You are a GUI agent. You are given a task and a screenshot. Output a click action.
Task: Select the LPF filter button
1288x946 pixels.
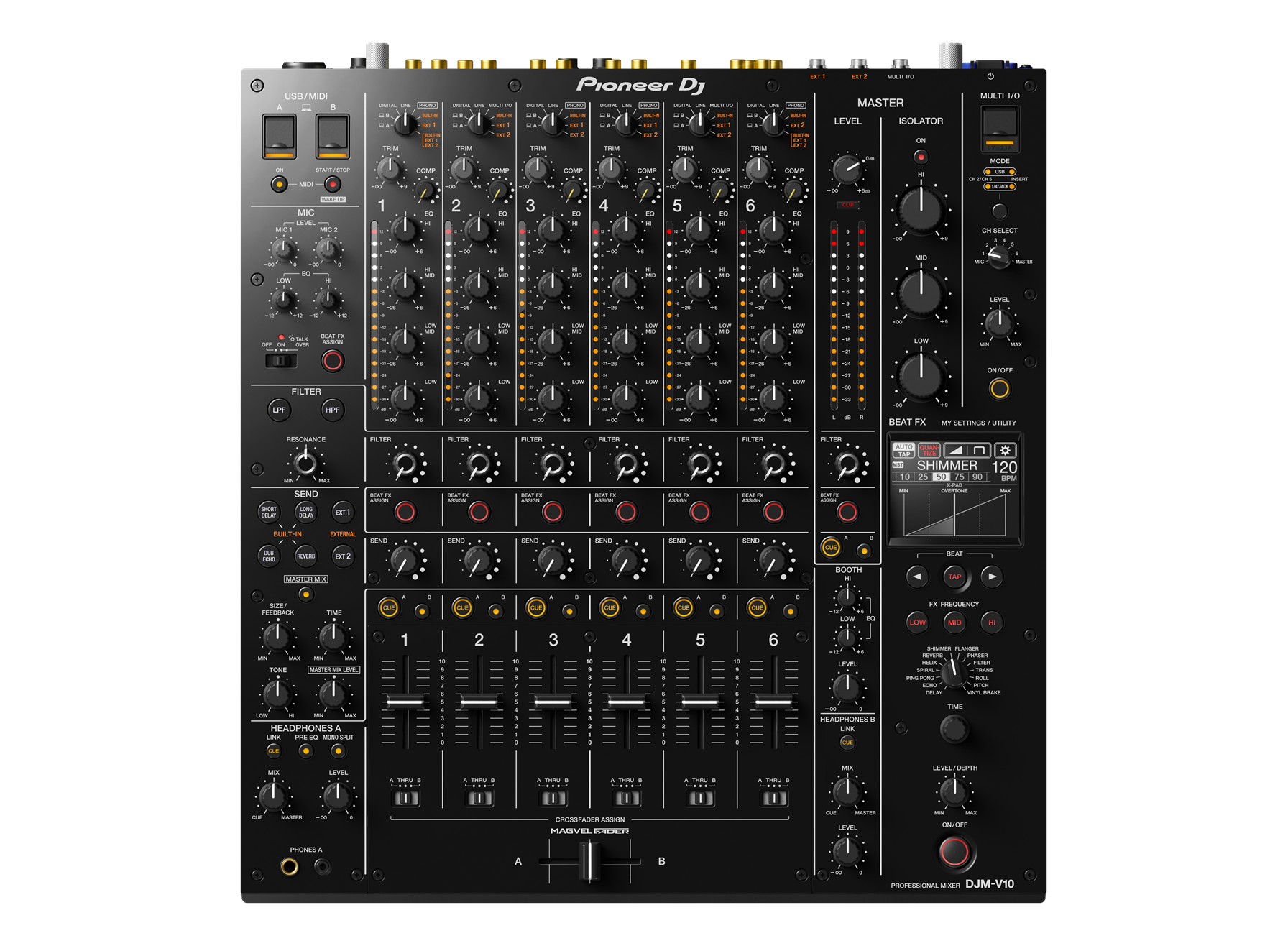click(279, 410)
